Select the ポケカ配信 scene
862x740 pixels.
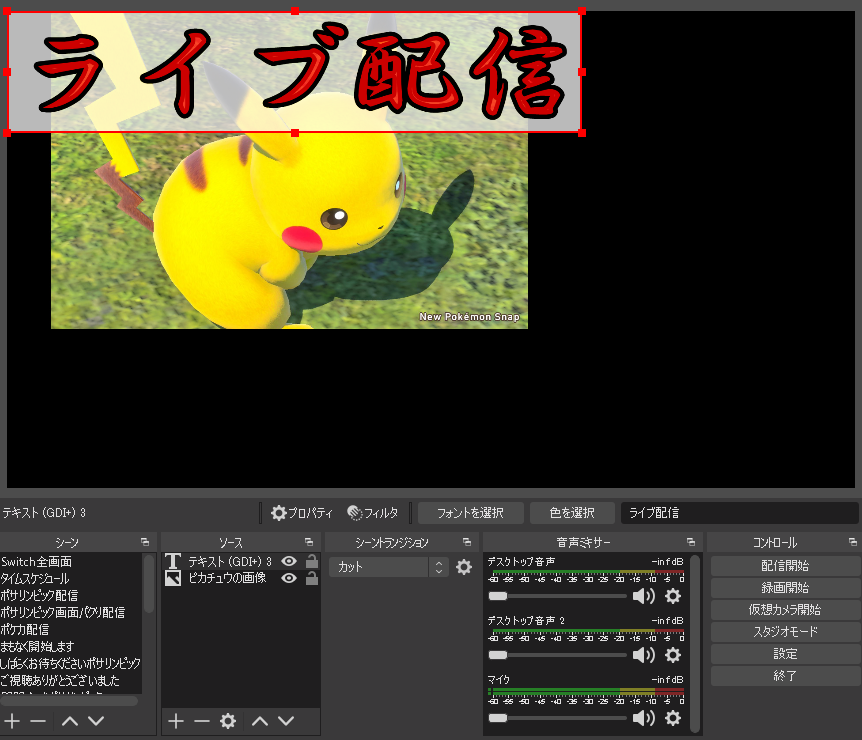71,629
